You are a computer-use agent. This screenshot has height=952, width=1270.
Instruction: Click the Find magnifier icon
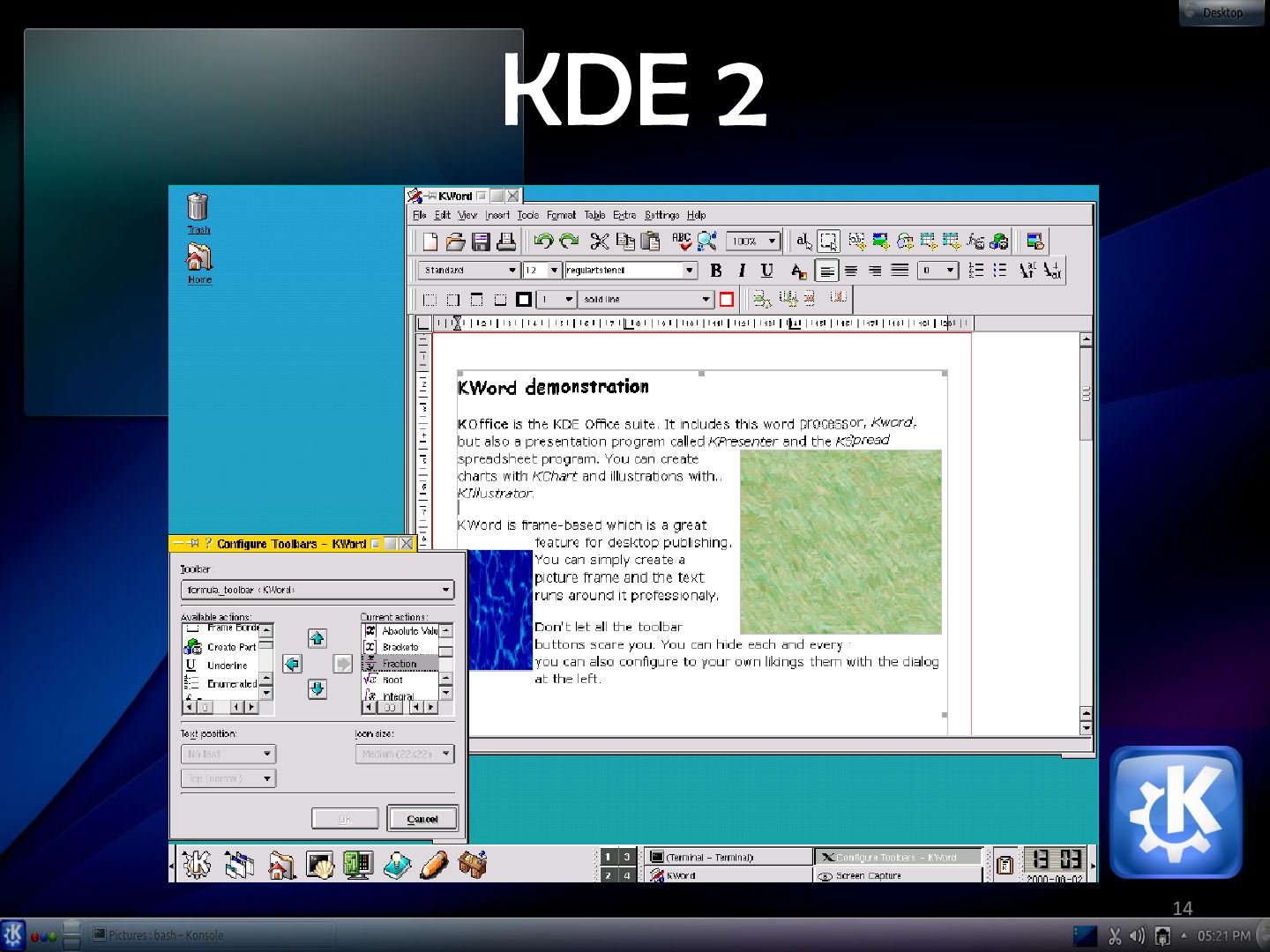coord(706,241)
